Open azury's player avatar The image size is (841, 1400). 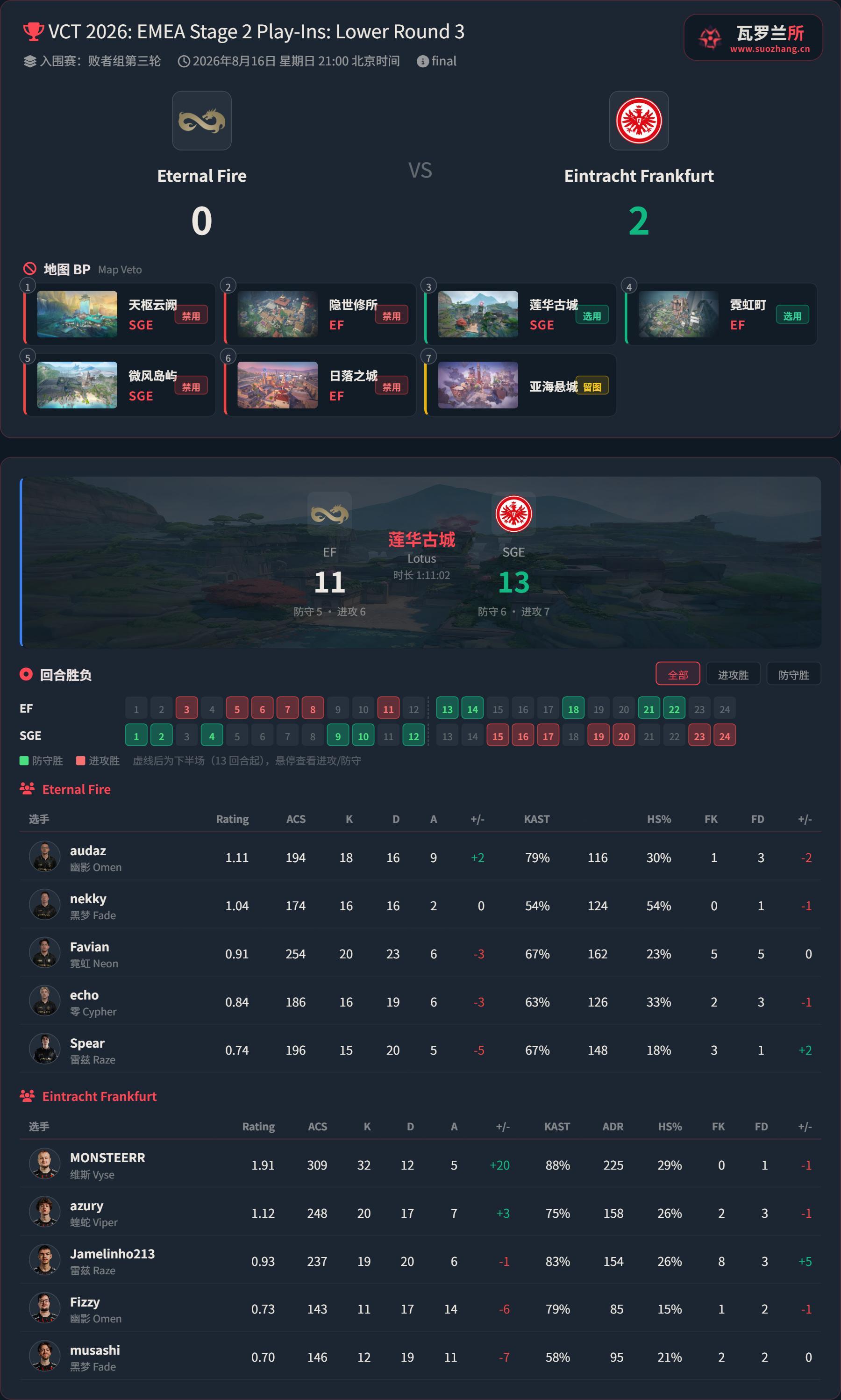point(45,1212)
